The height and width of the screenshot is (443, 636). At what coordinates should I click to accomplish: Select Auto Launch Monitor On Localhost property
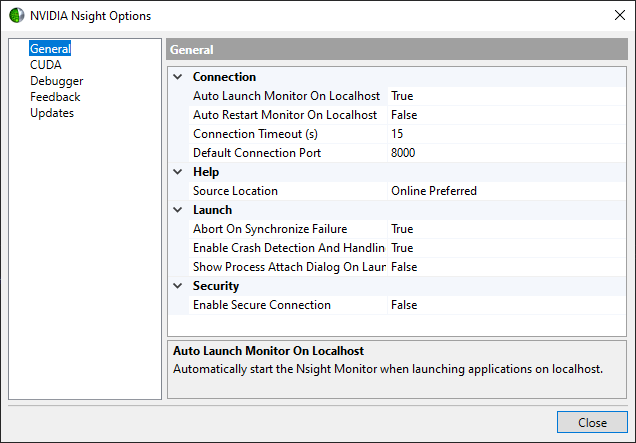point(286,96)
